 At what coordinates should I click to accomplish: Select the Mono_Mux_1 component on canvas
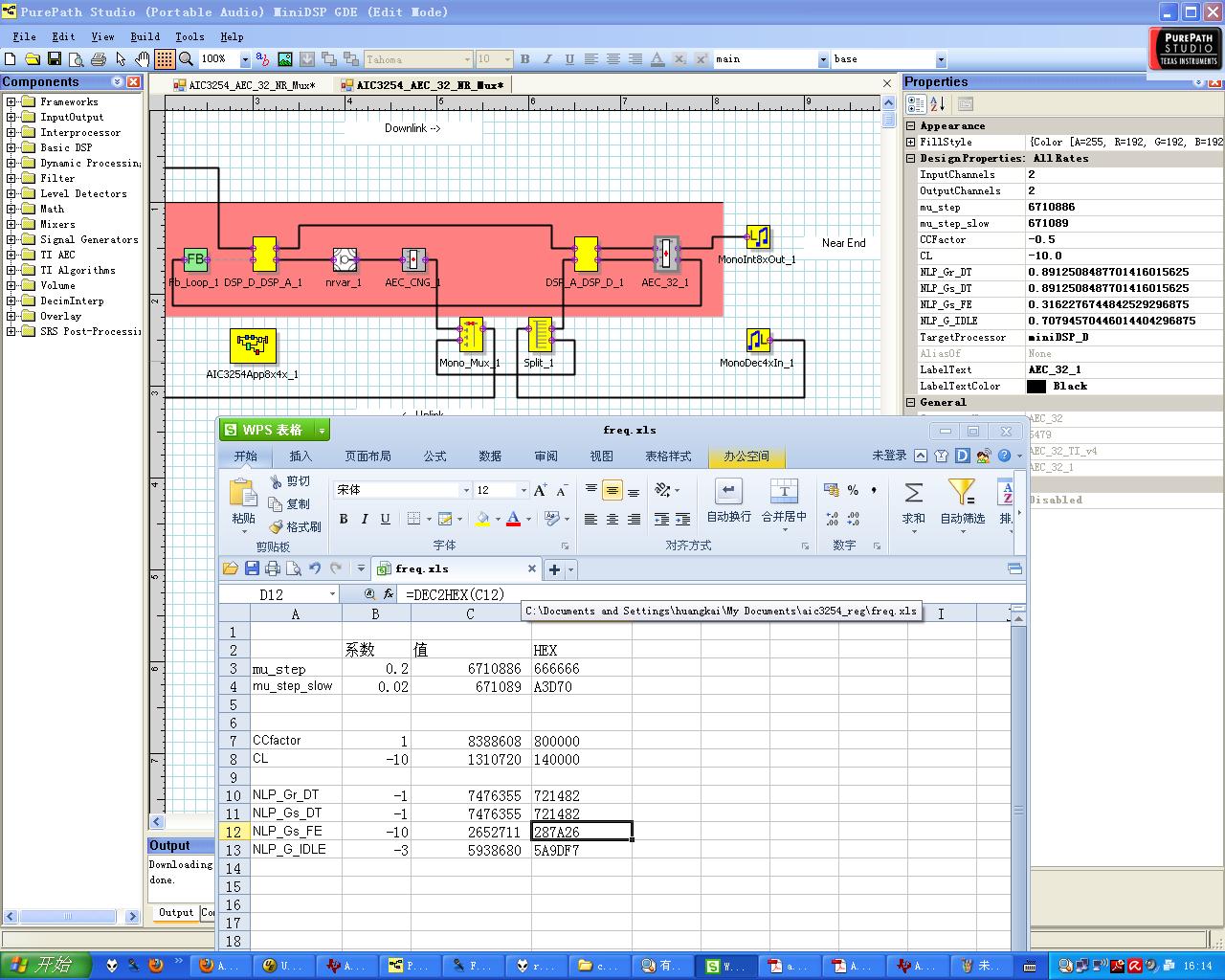click(x=470, y=335)
